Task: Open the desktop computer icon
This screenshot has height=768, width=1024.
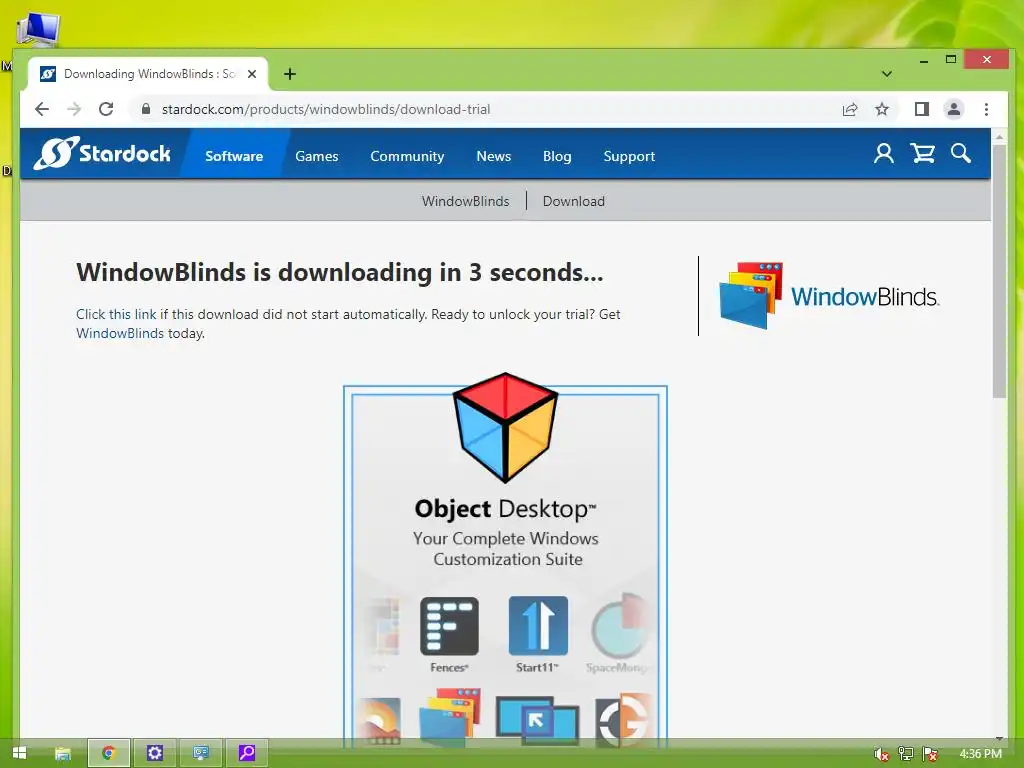Action: [38, 29]
